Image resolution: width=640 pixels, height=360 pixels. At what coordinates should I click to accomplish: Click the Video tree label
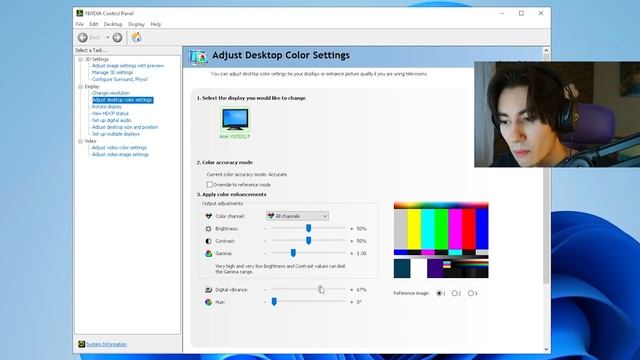tap(90, 141)
